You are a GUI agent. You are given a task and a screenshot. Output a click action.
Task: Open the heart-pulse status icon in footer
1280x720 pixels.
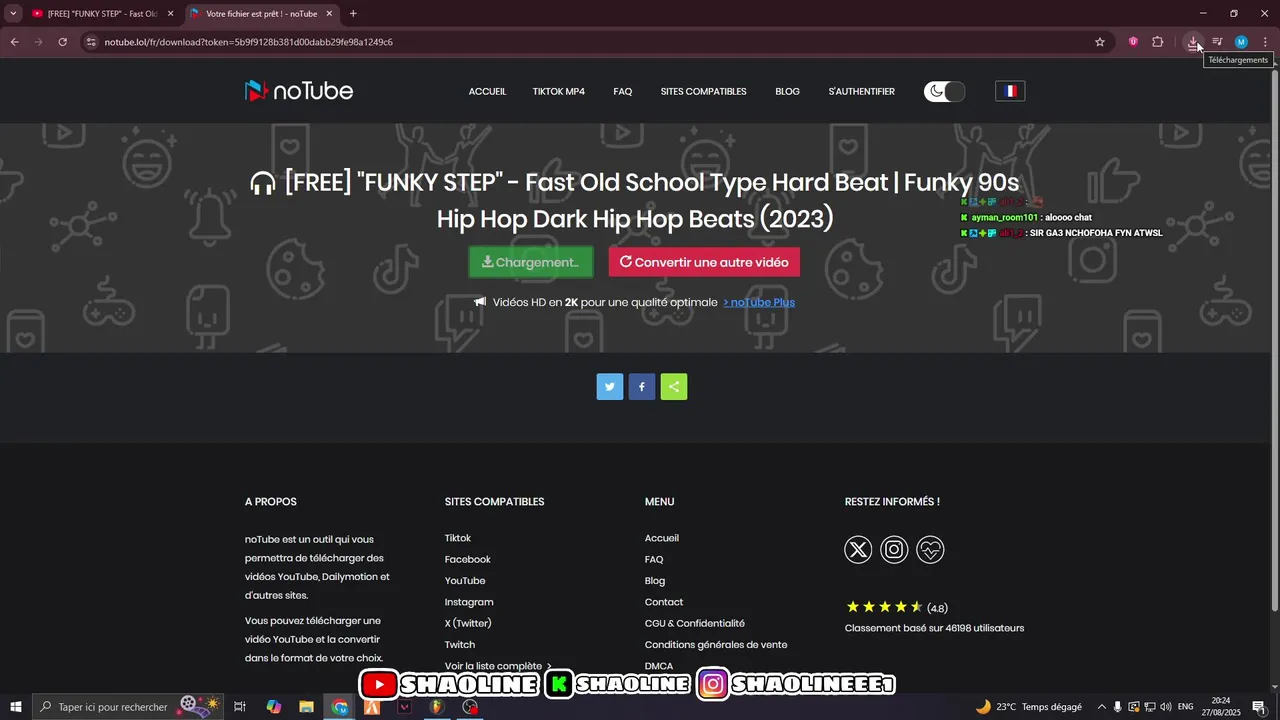point(930,549)
